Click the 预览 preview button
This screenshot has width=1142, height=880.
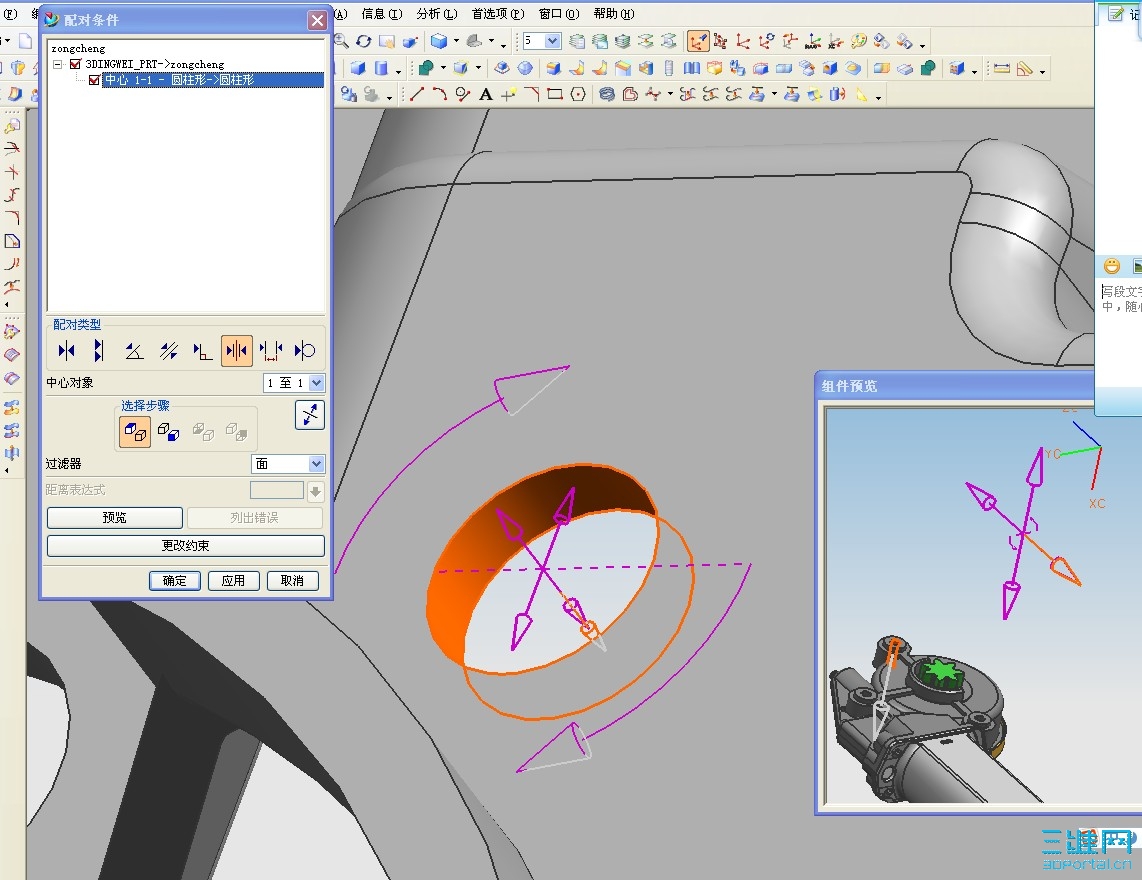pos(114,517)
